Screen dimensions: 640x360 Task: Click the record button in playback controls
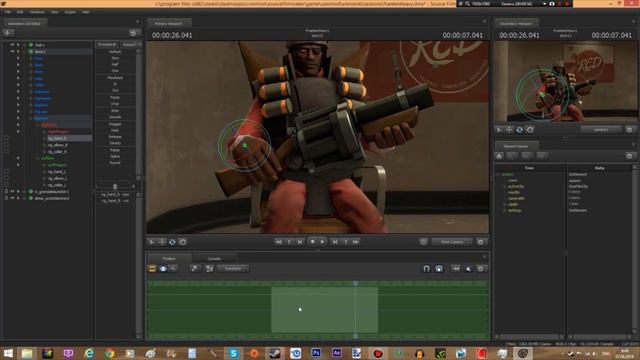point(313,242)
